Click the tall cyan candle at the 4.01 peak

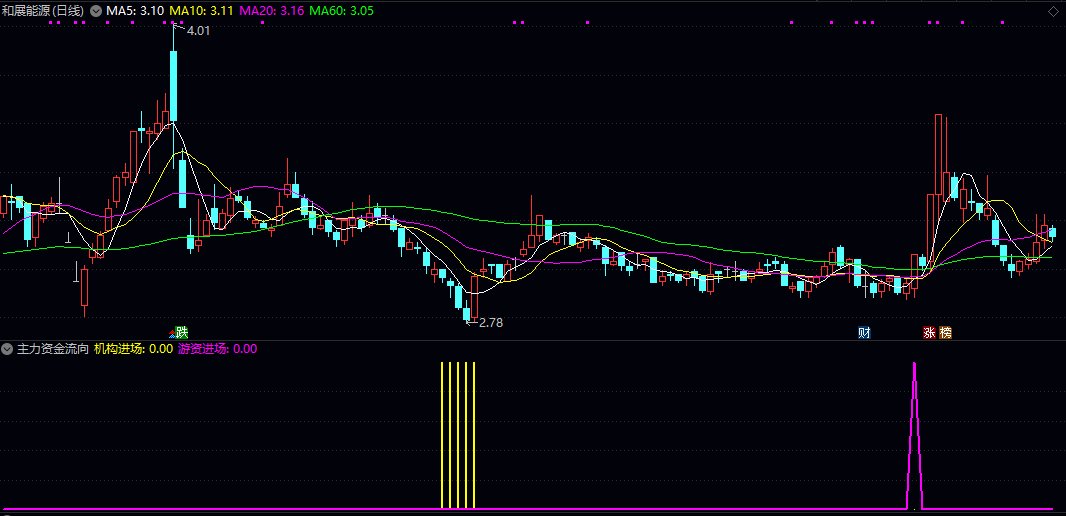[x=173, y=87]
